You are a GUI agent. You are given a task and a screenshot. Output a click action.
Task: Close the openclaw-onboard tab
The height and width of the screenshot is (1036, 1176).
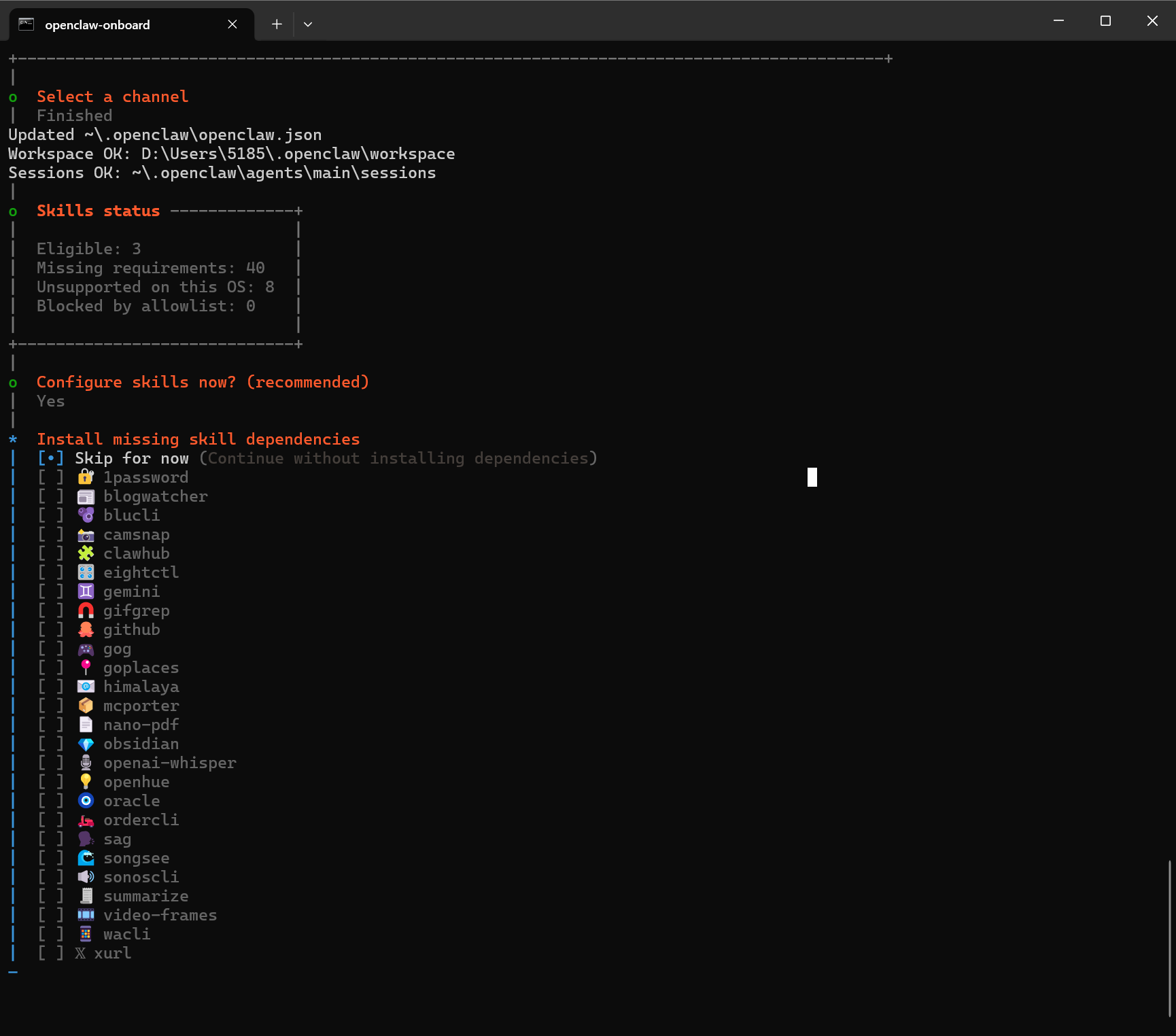click(x=232, y=24)
